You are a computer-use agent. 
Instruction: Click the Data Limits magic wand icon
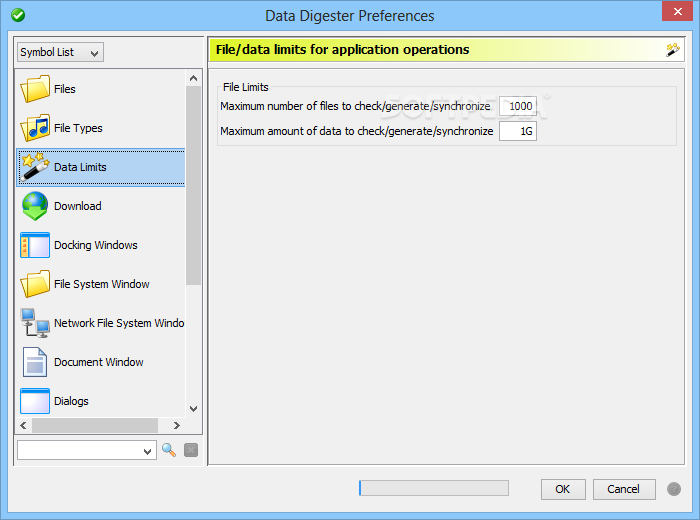coord(35,167)
